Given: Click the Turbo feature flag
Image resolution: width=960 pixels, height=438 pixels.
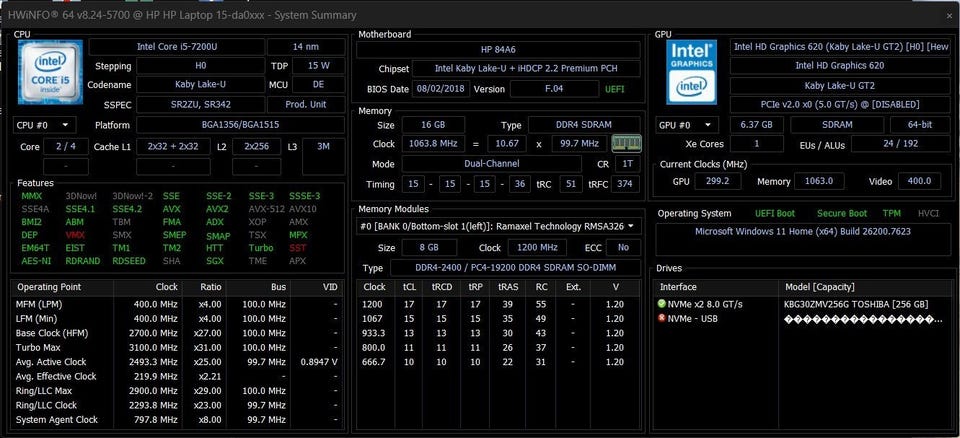Looking at the screenshot, I should 261,248.
